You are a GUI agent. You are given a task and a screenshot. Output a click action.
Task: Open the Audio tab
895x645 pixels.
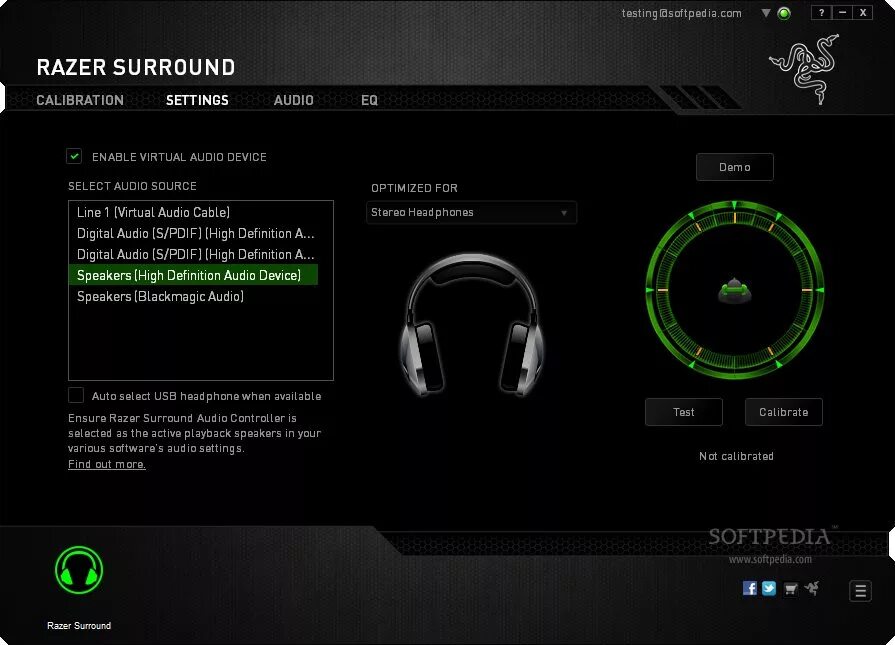pos(294,100)
